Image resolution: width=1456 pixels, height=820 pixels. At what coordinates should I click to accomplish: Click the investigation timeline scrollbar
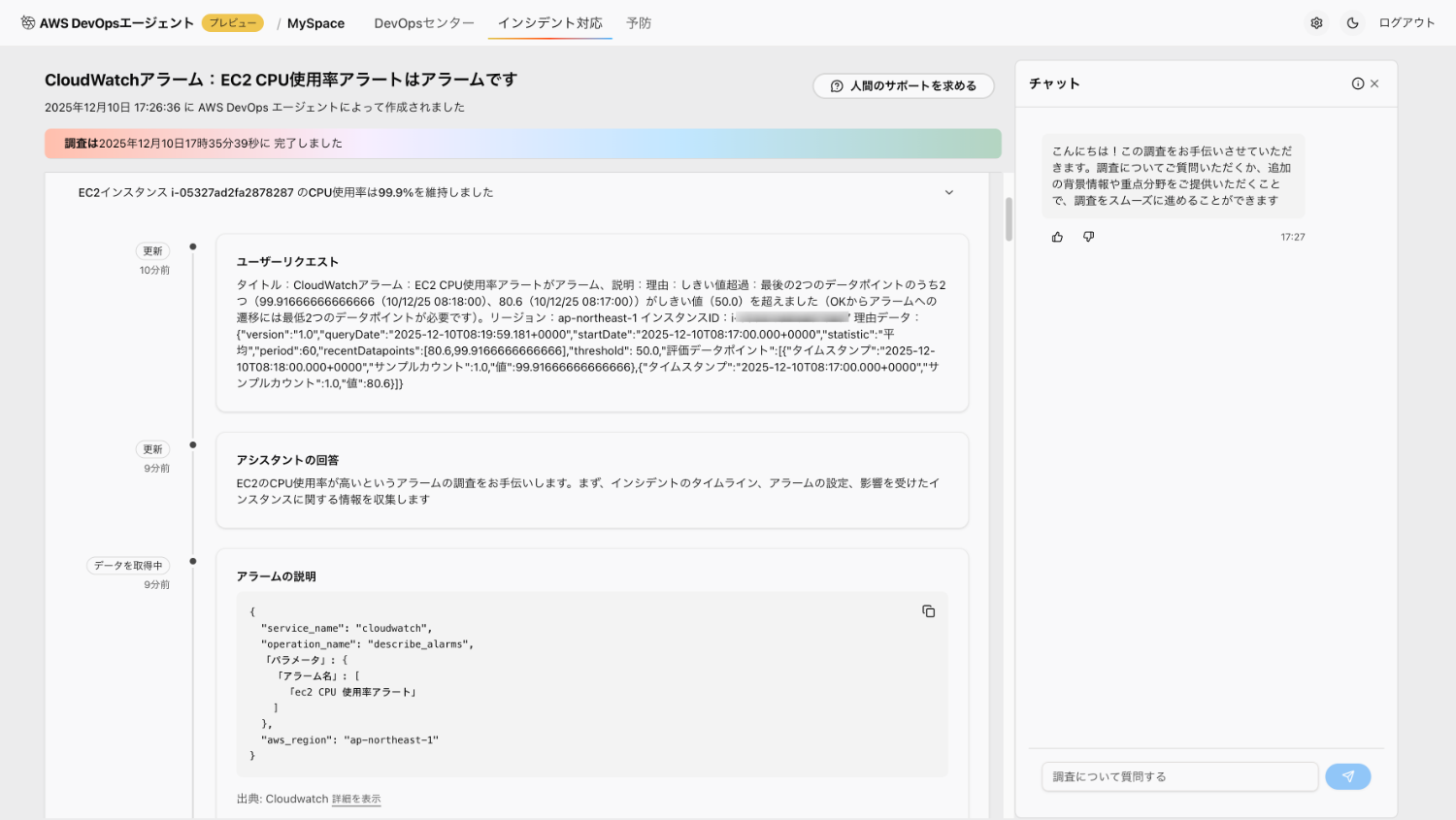point(1009,219)
